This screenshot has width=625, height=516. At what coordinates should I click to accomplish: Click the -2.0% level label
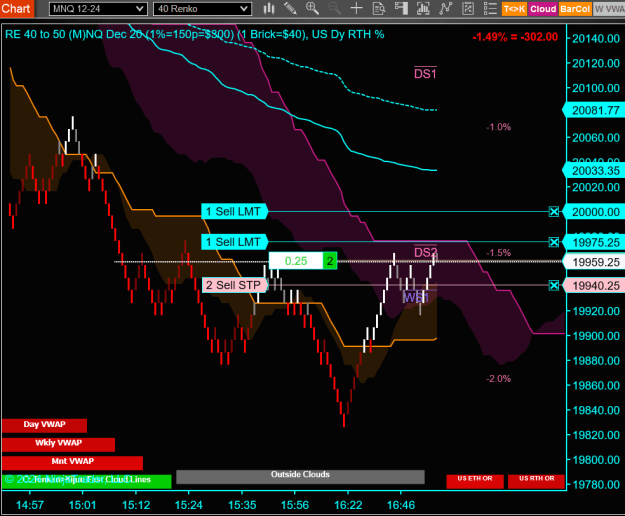click(x=498, y=379)
